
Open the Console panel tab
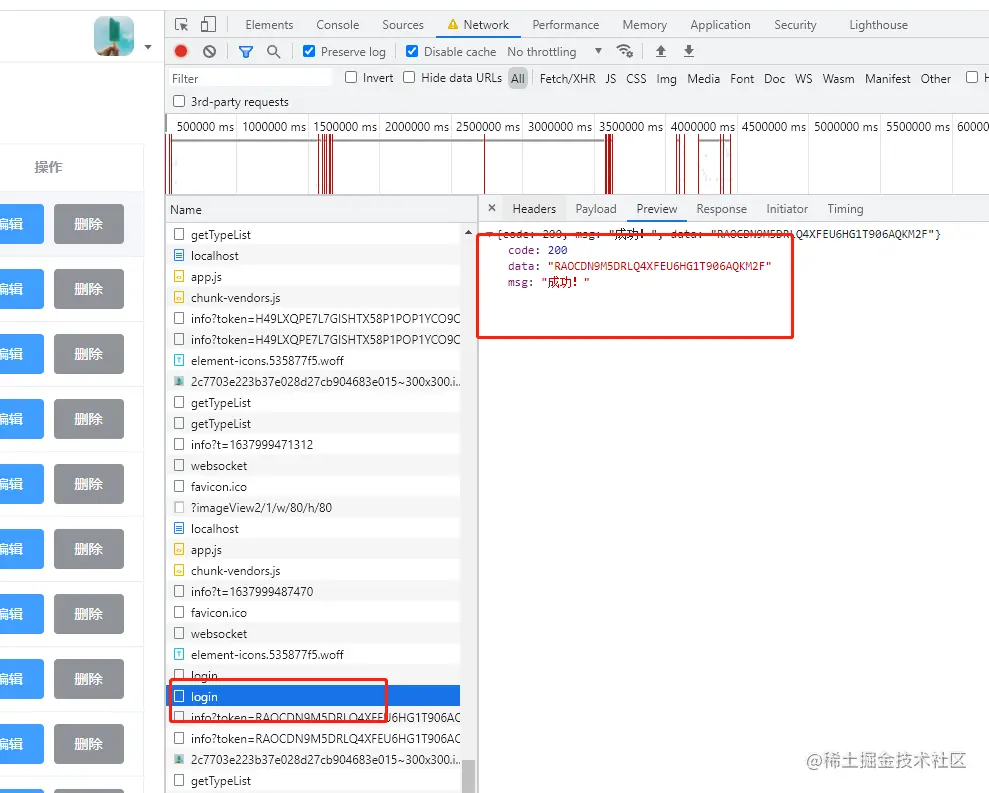click(x=337, y=25)
